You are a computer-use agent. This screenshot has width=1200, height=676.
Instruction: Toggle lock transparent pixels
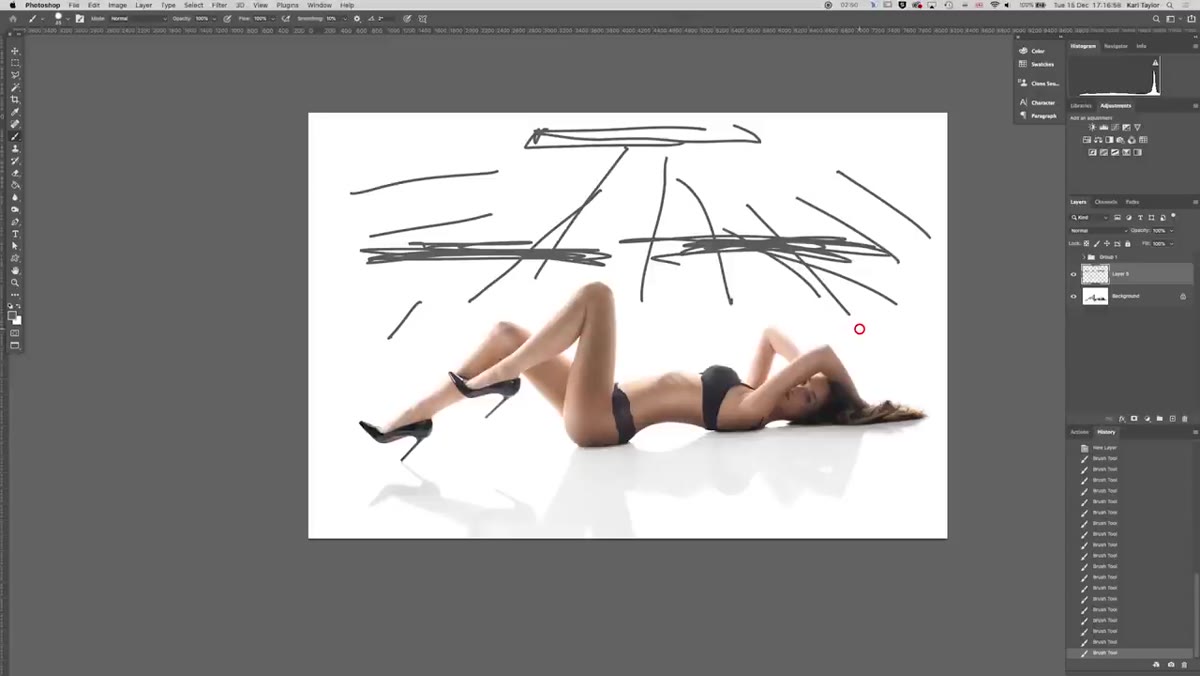1087,243
